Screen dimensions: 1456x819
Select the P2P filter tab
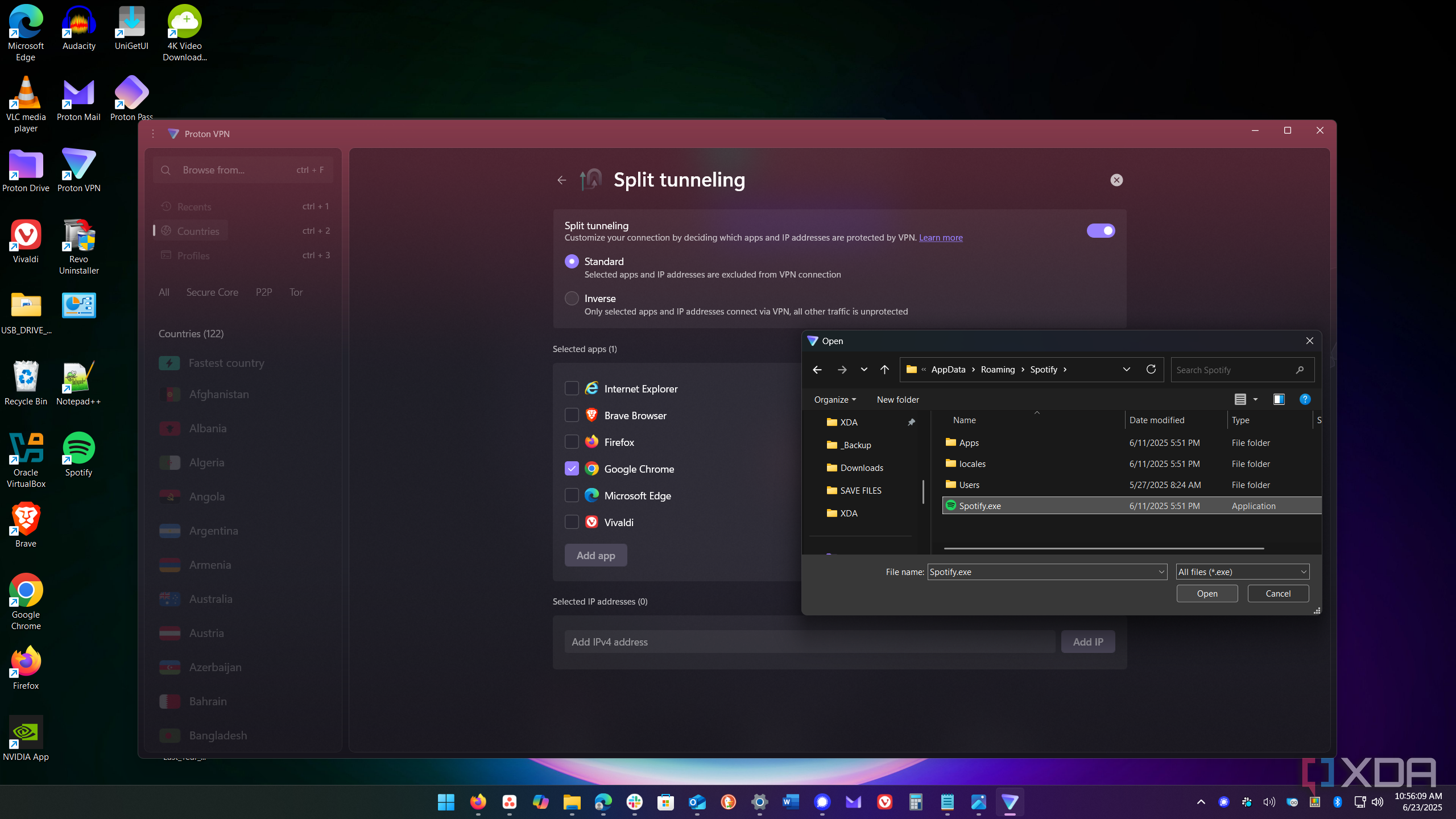pyautogui.click(x=264, y=292)
